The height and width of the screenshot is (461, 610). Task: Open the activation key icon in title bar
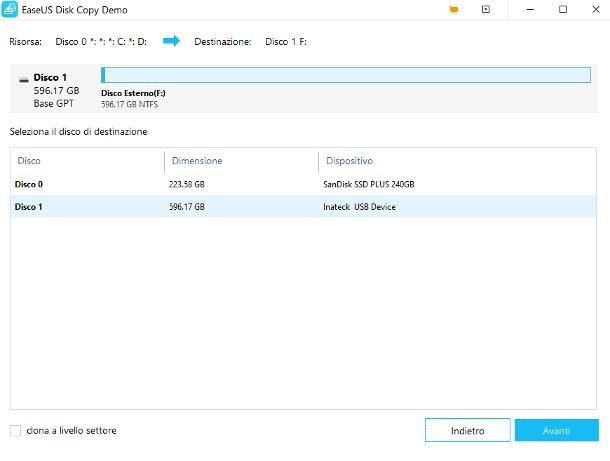click(x=486, y=10)
